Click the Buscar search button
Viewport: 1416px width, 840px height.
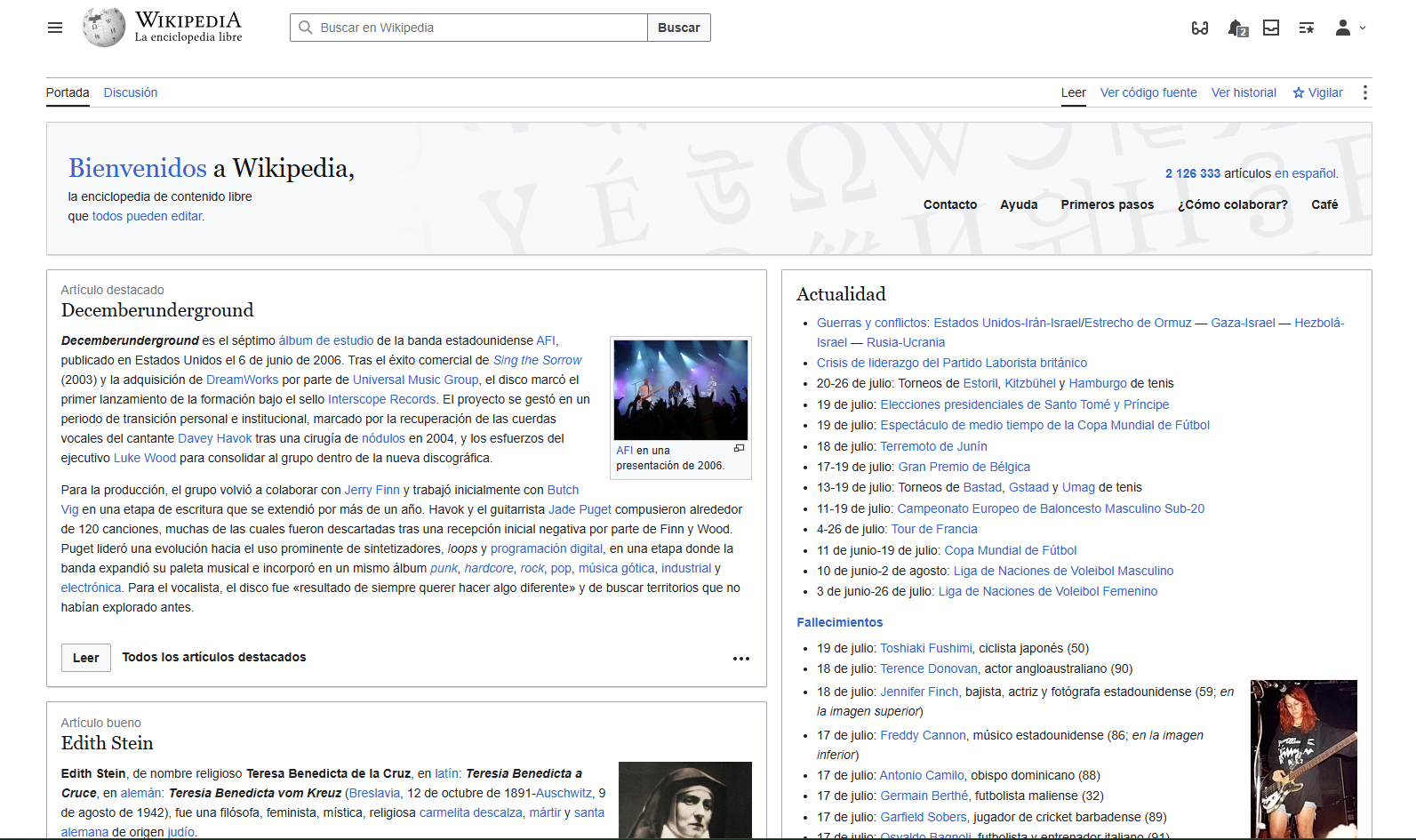[x=679, y=28]
